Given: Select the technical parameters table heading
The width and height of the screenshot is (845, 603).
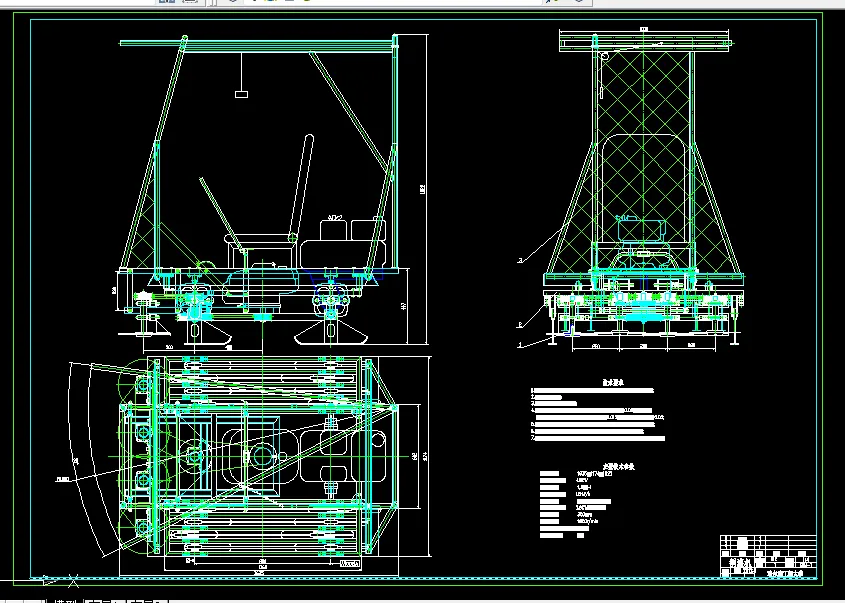Looking at the screenshot, I should tap(618, 467).
